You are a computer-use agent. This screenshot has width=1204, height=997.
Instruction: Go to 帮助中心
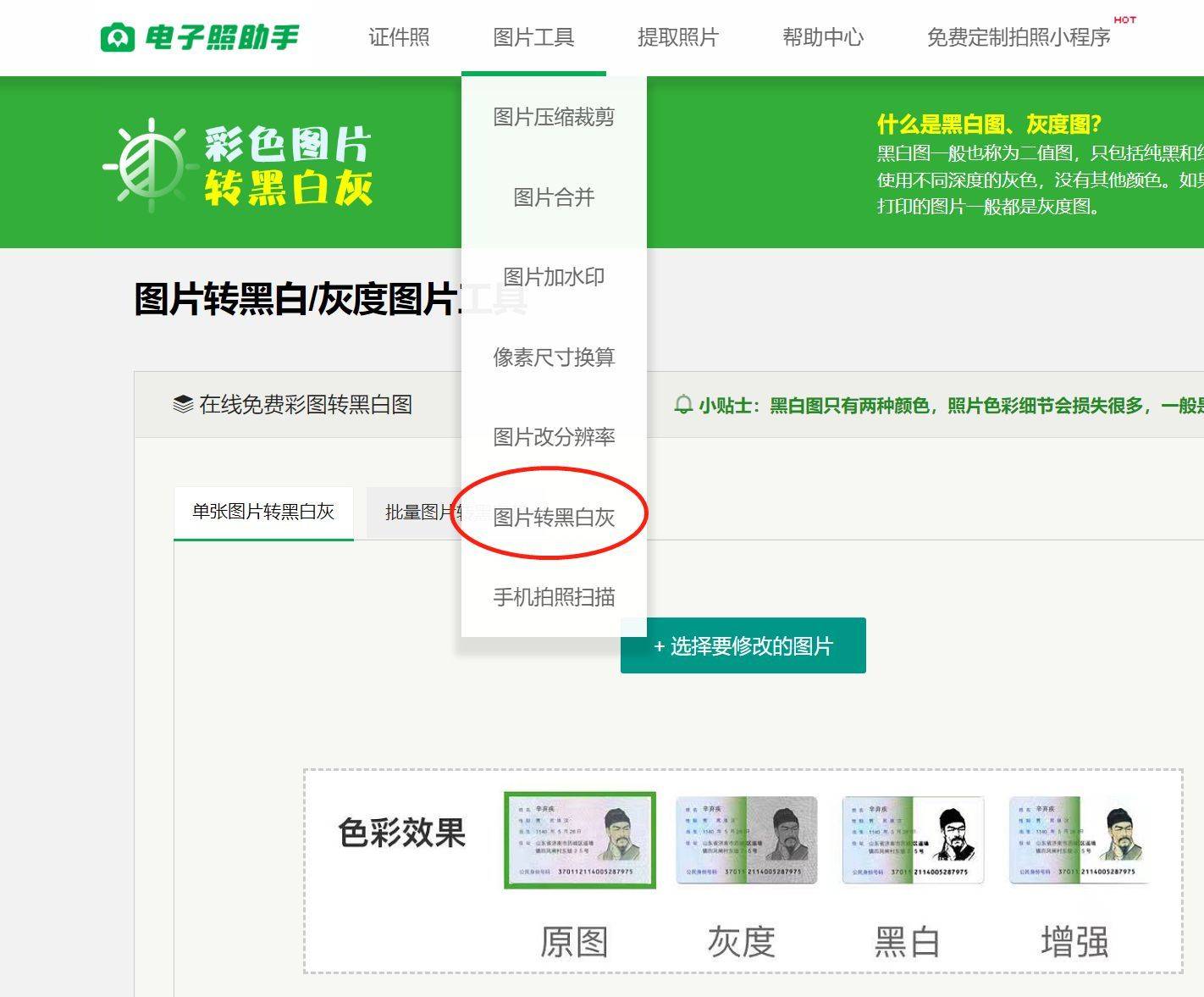tap(822, 37)
